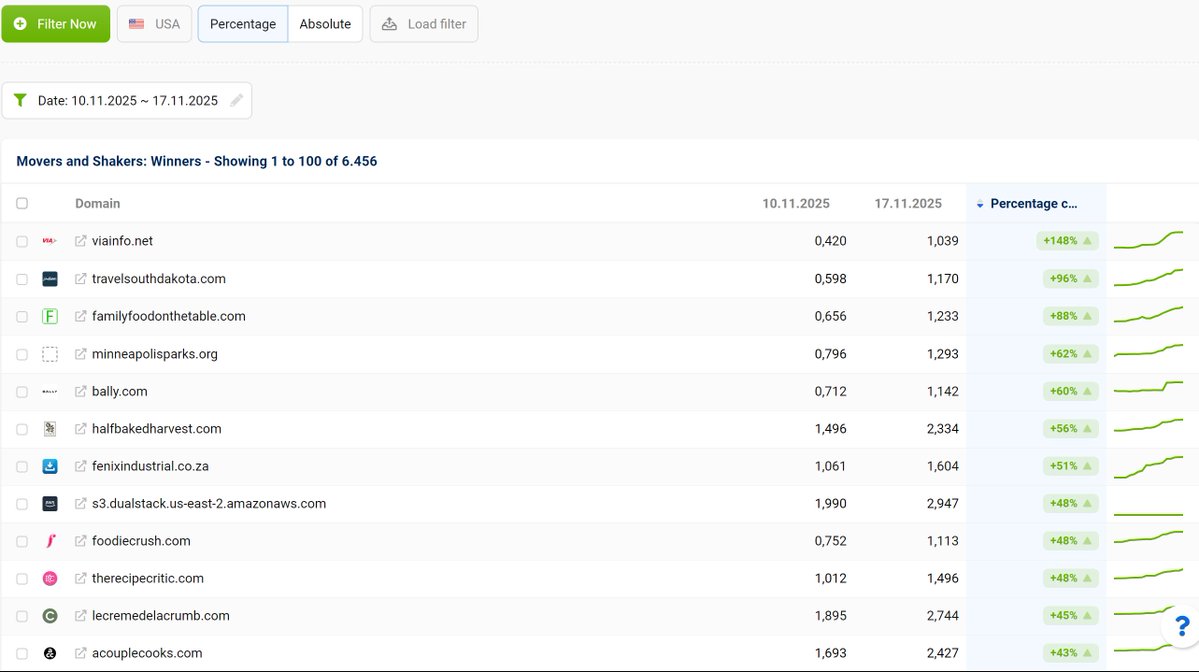The image size is (1199, 672).
Task: Open external link icon for travelsouthdakota.com
Action: coord(80,279)
